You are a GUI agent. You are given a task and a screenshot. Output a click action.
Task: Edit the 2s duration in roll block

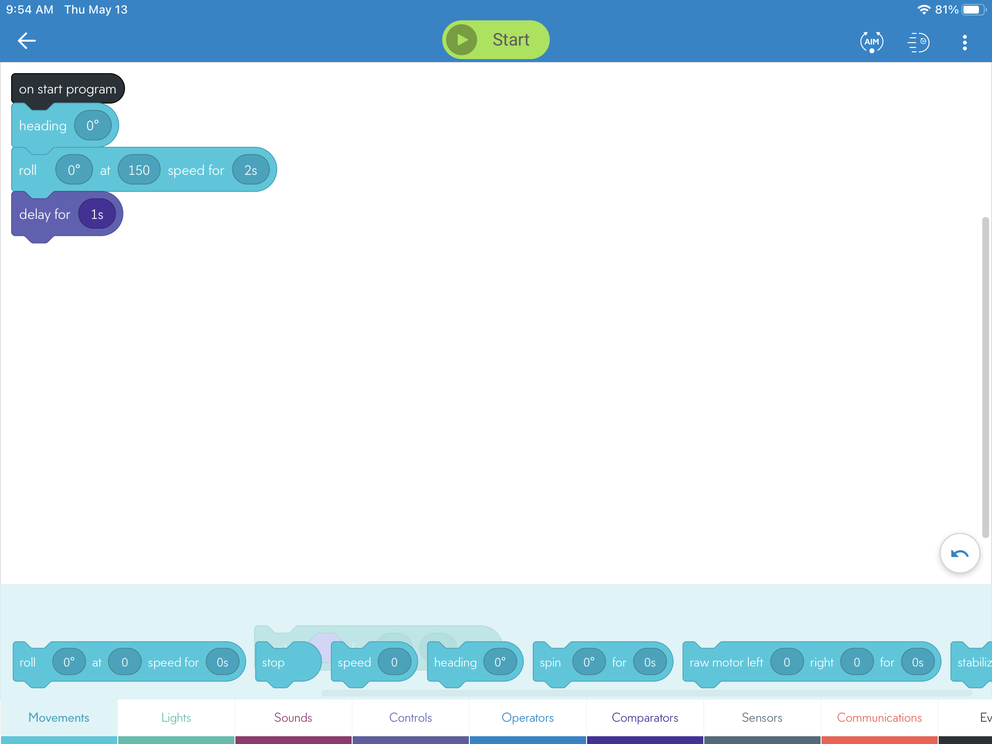point(251,170)
